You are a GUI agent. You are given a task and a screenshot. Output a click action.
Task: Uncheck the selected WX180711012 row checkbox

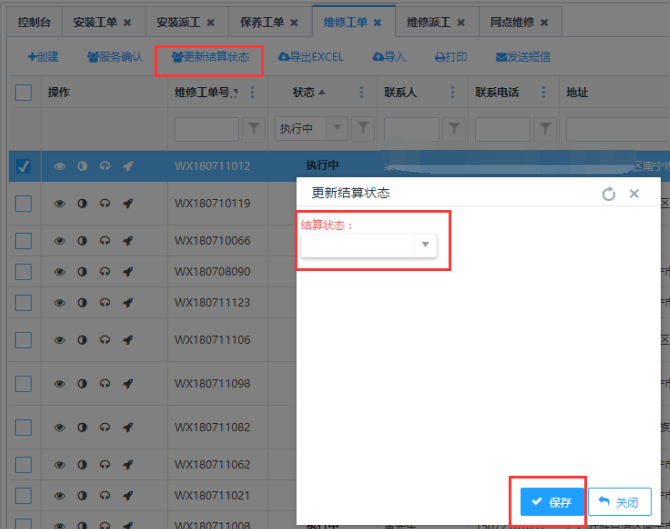(23, 166)
